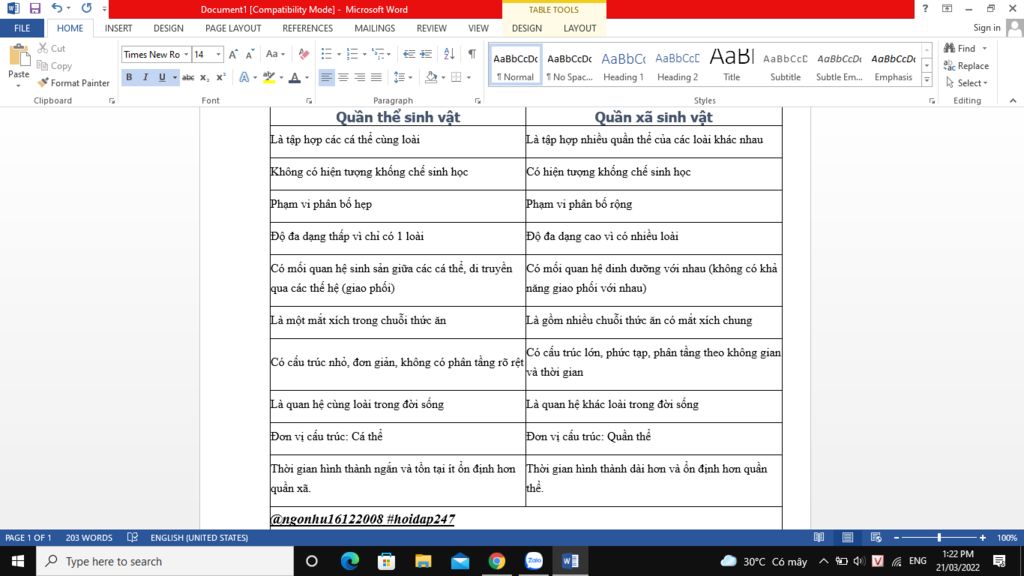Switch to the REVIEW tab
This screenshot has height=576, width=1024.
pyautogui.click(x=432, y=28)
